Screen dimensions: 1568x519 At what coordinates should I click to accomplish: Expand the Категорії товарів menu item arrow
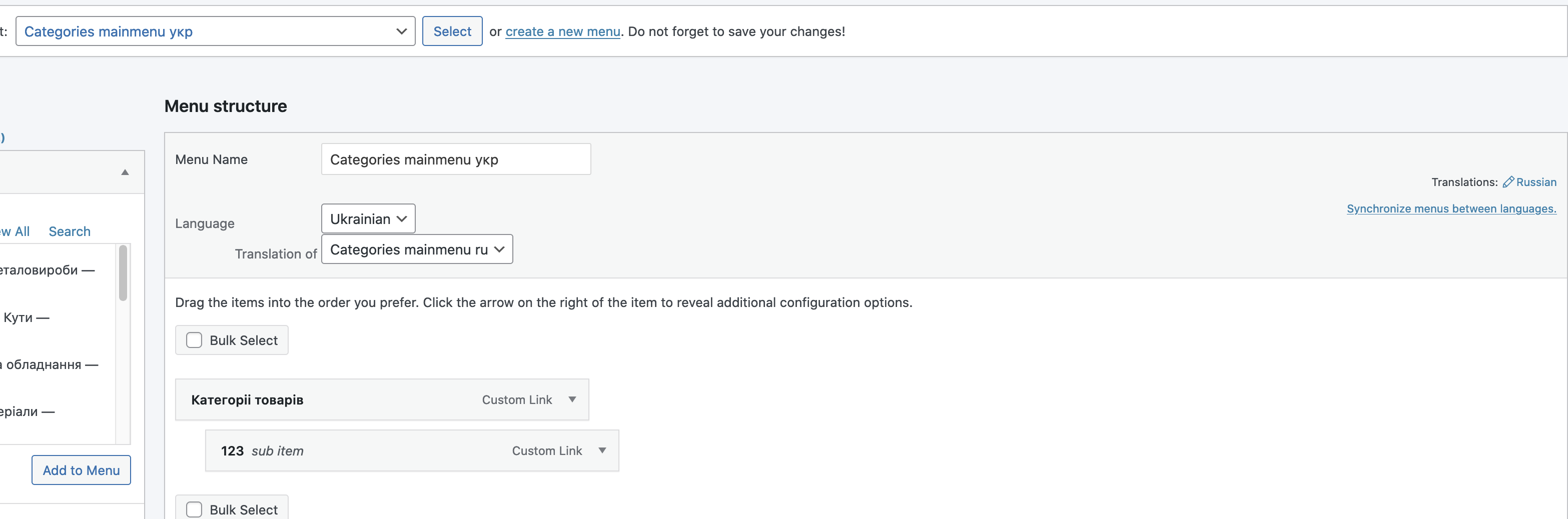tap(572, 399)
